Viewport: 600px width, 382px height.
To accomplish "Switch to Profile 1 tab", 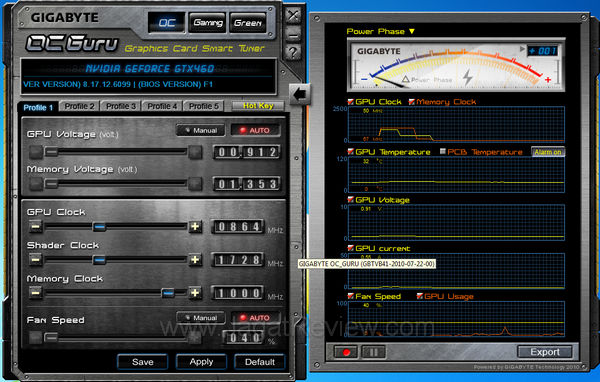I will (38, 107).
